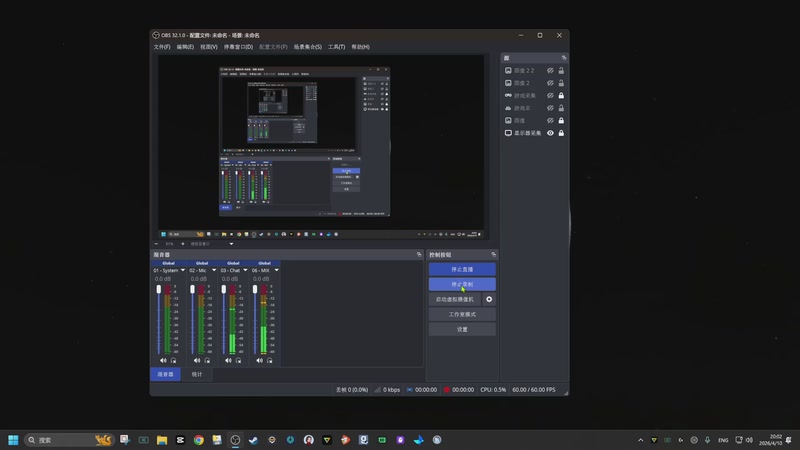Hide the 显示器采集 source with eye icon
Image resolution: width=800 pixels, height=450 pixels.
pos(550,133)
